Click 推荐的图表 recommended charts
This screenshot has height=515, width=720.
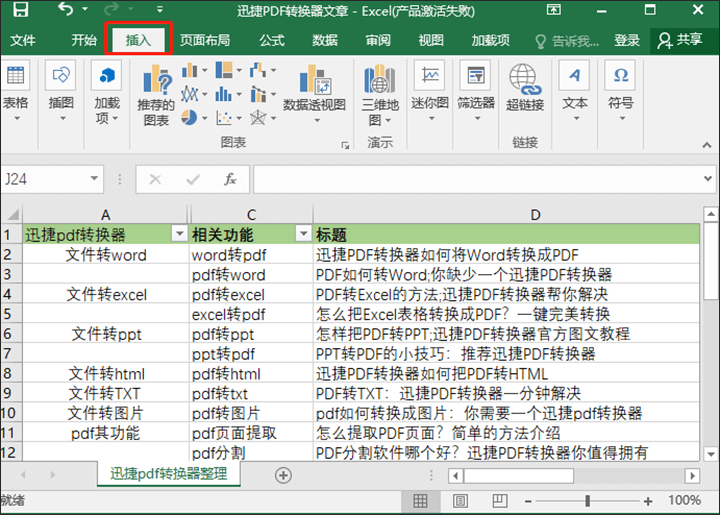point(156,95)
